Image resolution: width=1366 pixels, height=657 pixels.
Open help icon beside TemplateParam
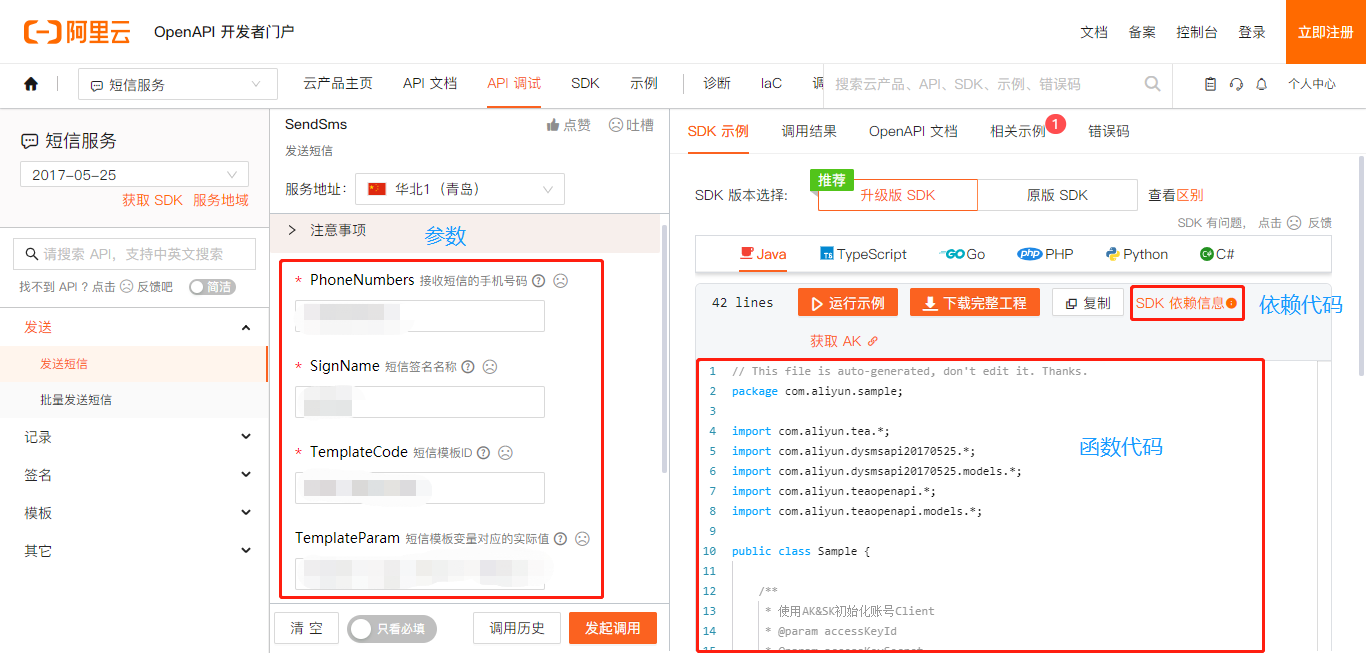(x=560, y=539)
